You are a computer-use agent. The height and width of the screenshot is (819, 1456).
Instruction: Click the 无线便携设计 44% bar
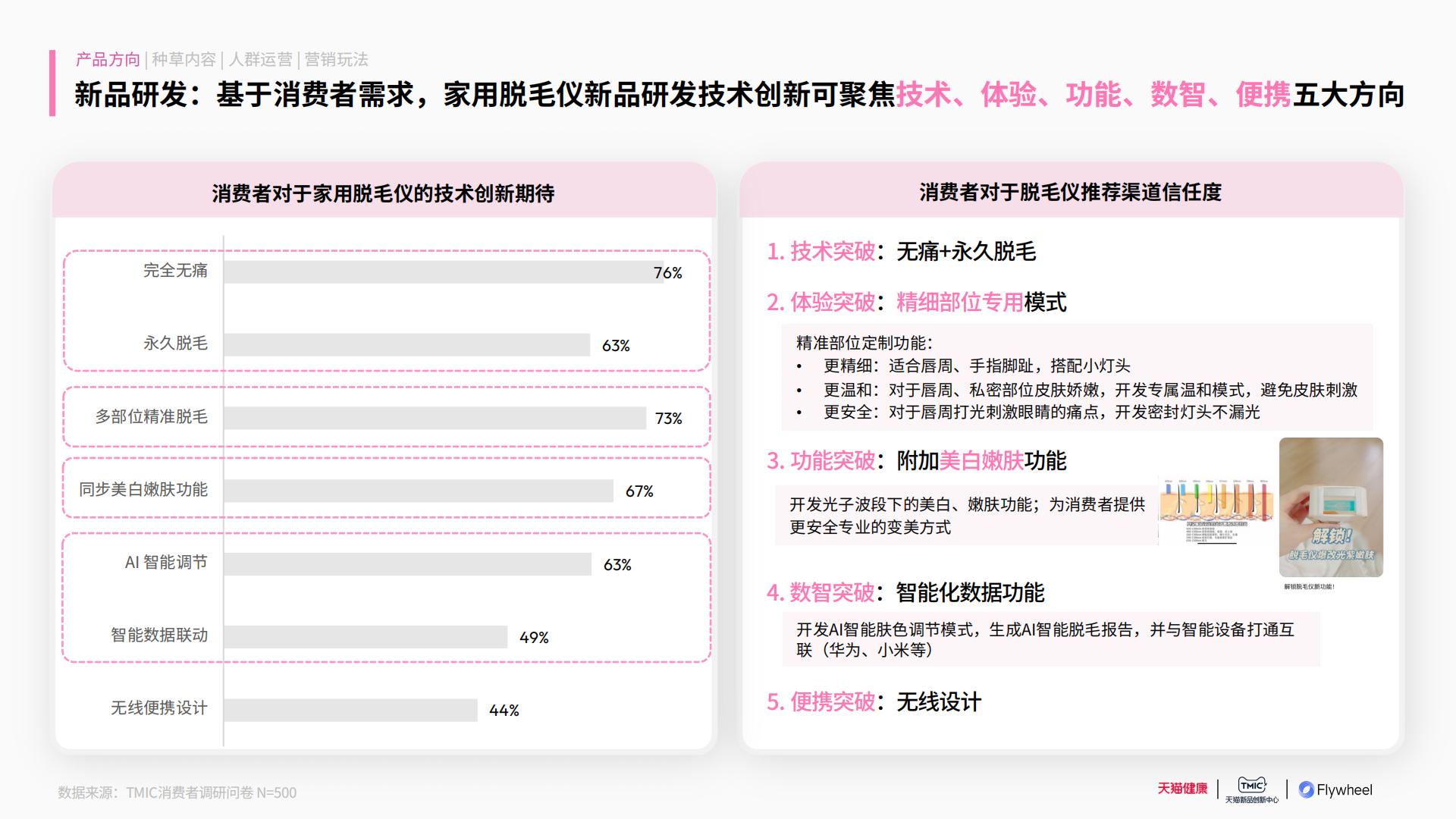click(350, 710)
